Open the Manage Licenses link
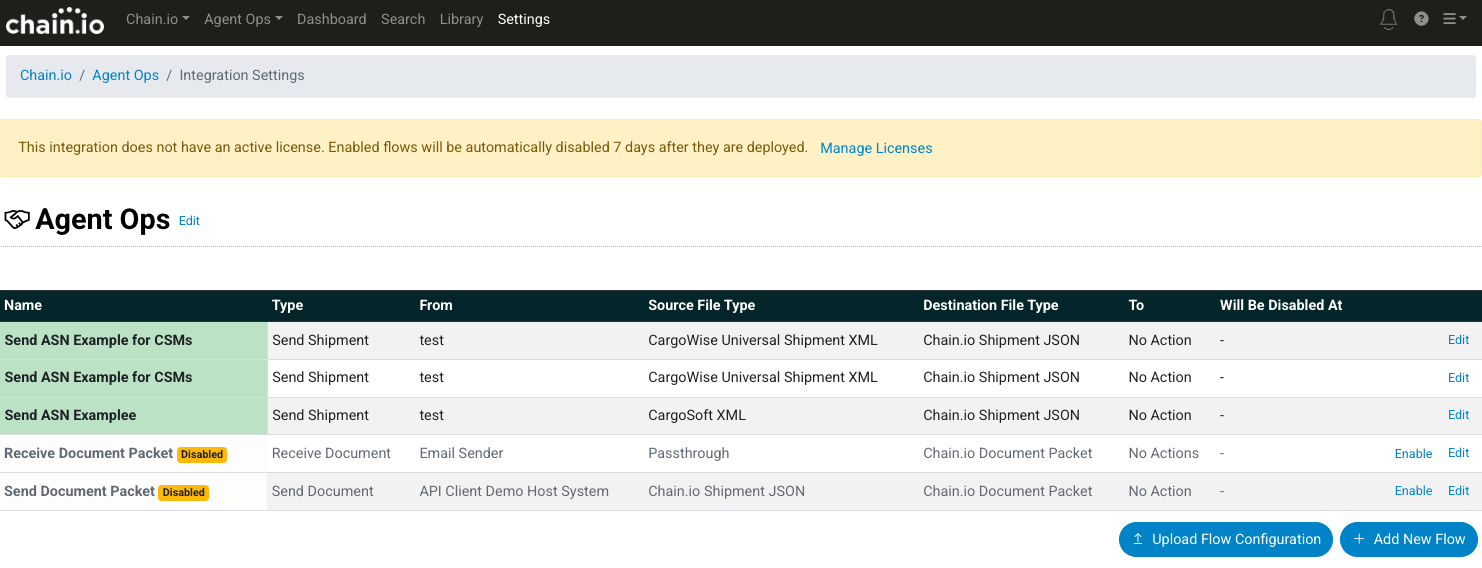The width and height of the screenshot is (1482, 568). (x=876, y=148)
